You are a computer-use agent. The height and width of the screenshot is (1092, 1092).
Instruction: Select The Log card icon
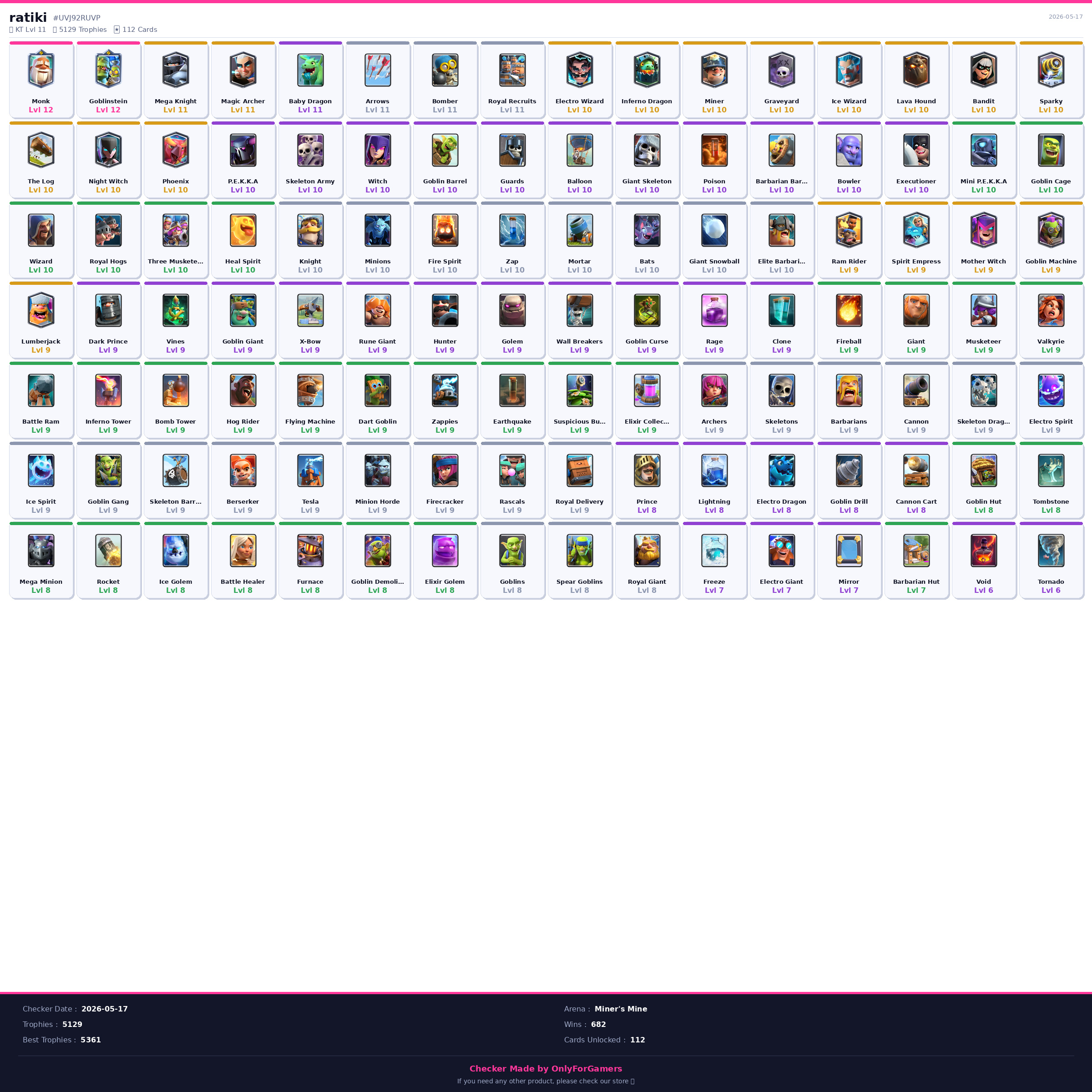click(x=41, y=150)
